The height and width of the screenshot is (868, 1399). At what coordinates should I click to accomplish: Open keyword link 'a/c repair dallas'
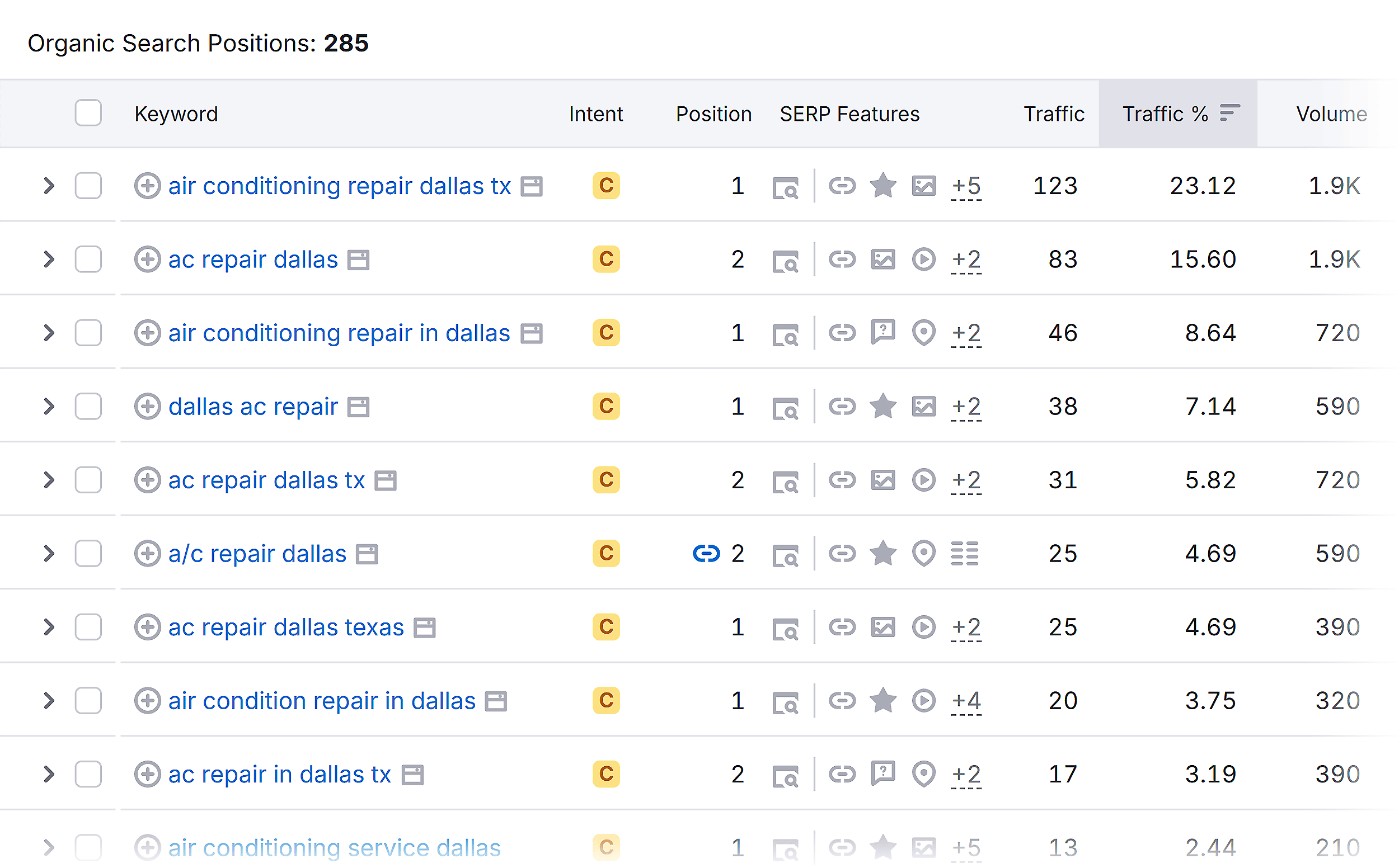click(x=257, y=554)
